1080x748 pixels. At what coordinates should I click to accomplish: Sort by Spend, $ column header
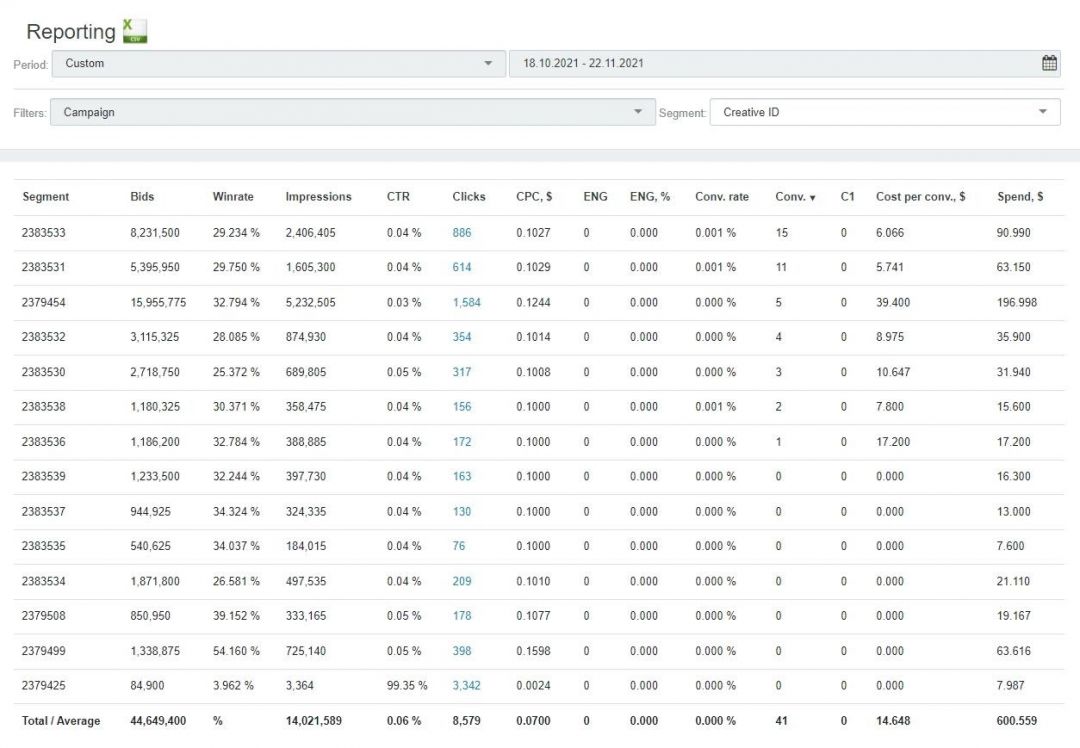[x=1020, y=197]
